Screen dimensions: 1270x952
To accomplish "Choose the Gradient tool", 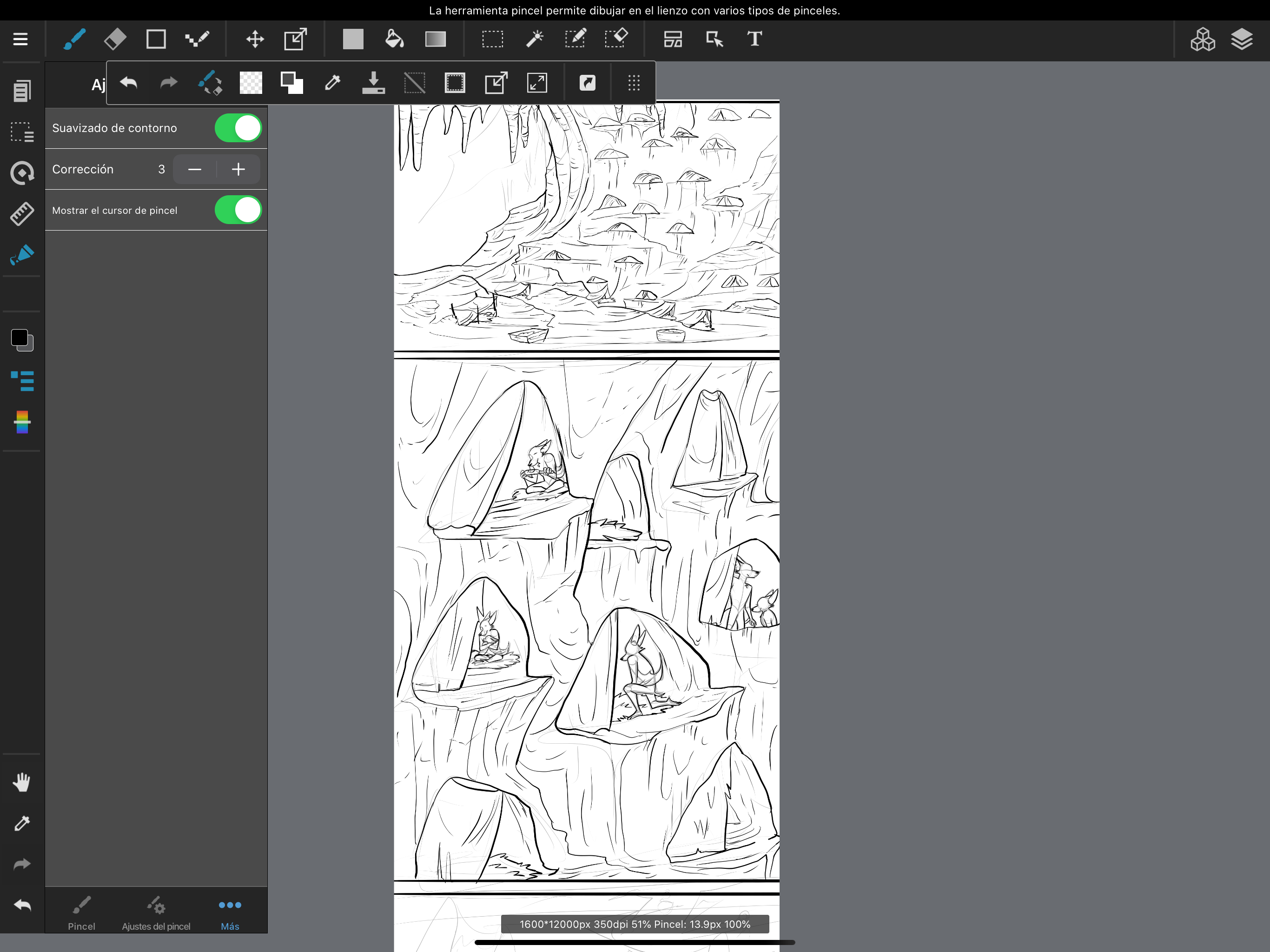I will [x=435, y=39].
